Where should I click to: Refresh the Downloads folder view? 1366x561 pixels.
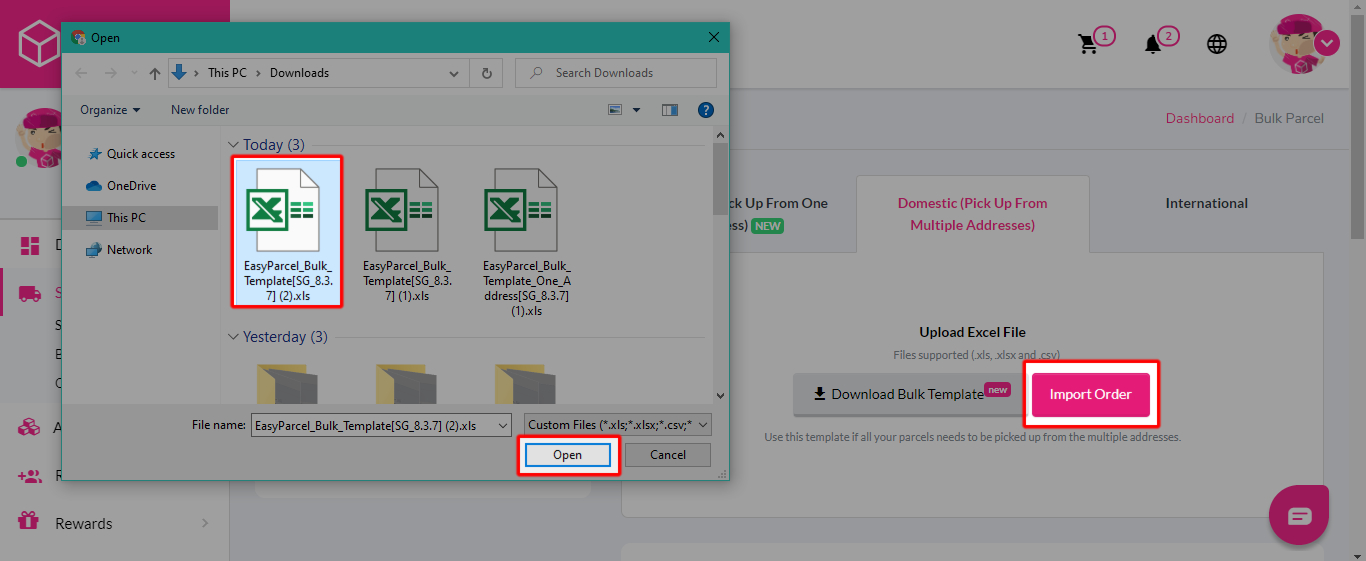coord(486,73)
